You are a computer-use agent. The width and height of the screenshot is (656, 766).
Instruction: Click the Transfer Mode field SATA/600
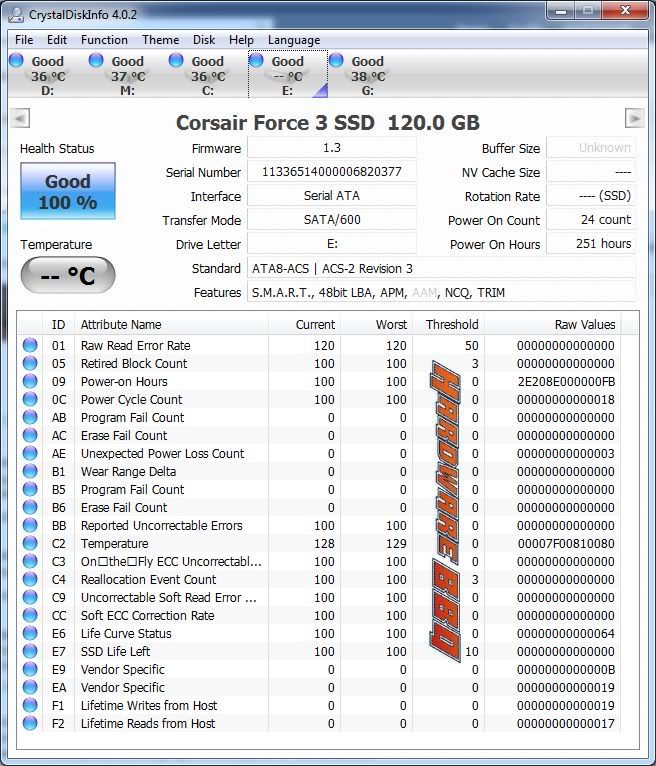click(x=332, y=219)
